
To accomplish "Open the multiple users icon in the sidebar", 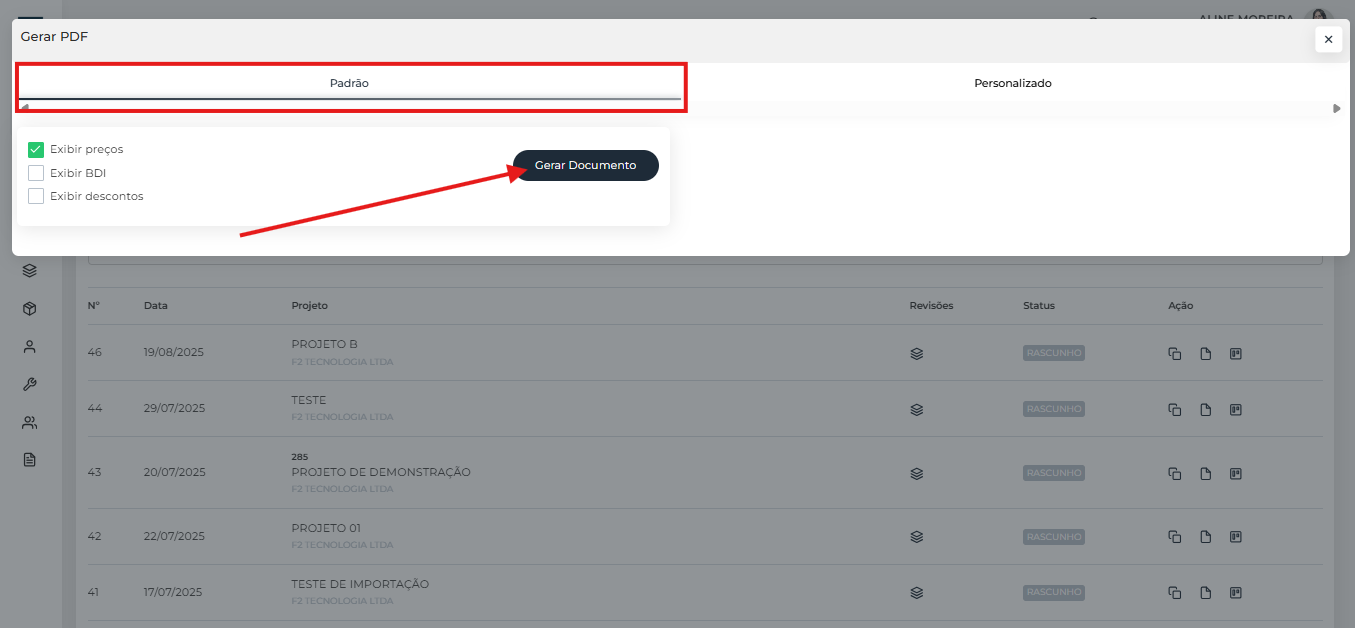I will pos(30,423).
